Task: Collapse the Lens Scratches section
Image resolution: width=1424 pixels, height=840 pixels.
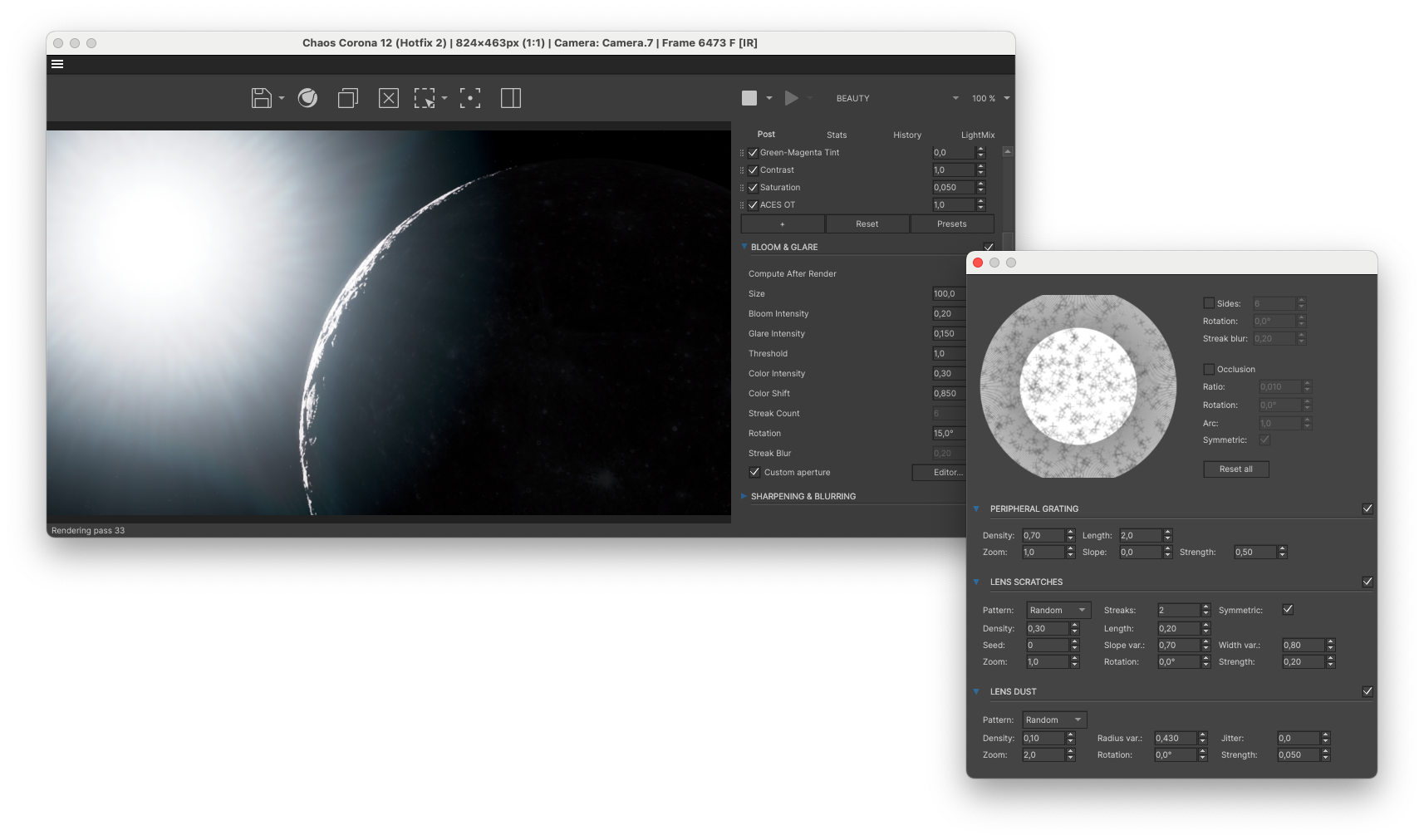Action: [x=976, y=582]
